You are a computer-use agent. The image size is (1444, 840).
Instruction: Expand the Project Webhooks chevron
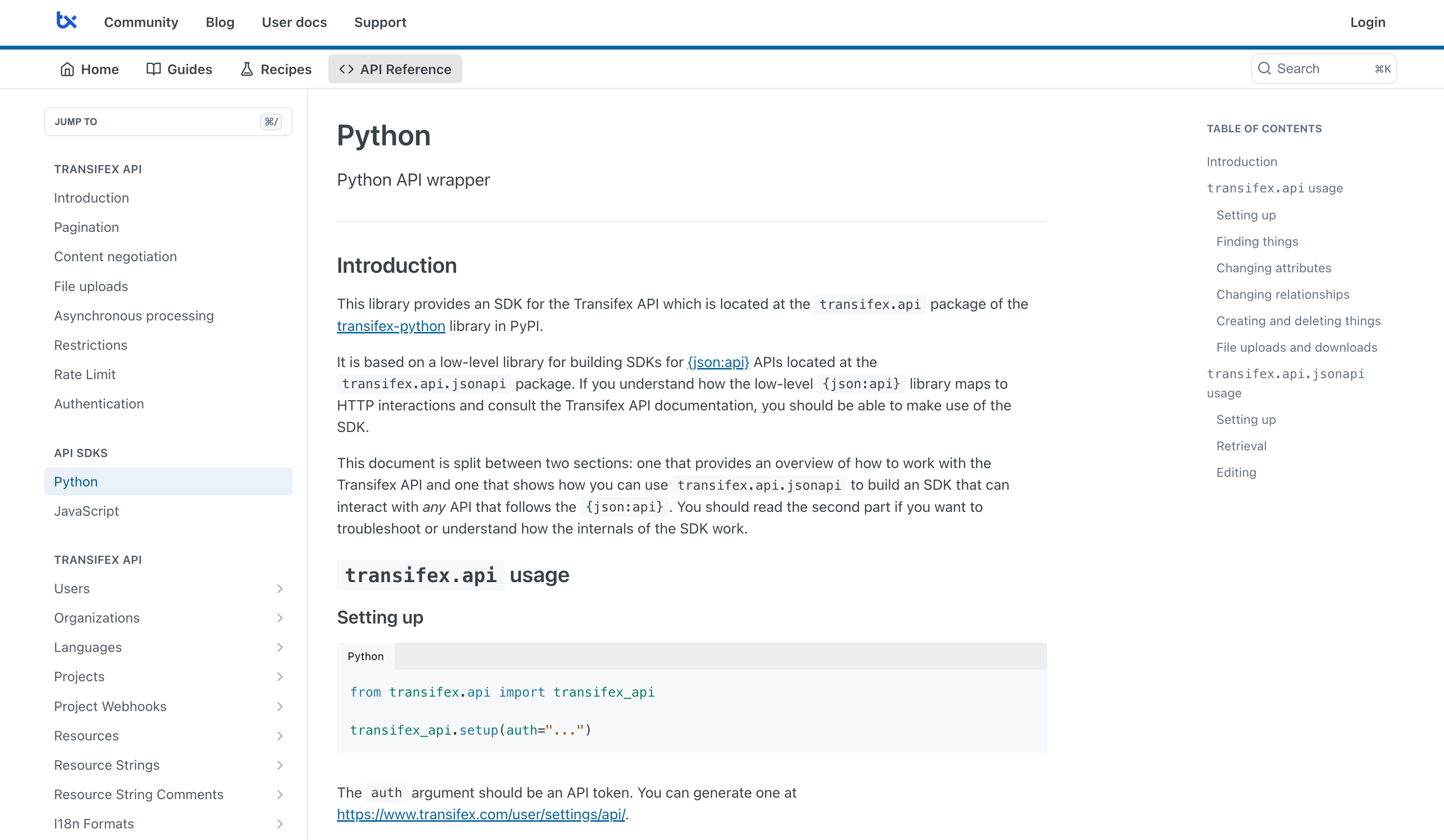click(x=280, y=706)
